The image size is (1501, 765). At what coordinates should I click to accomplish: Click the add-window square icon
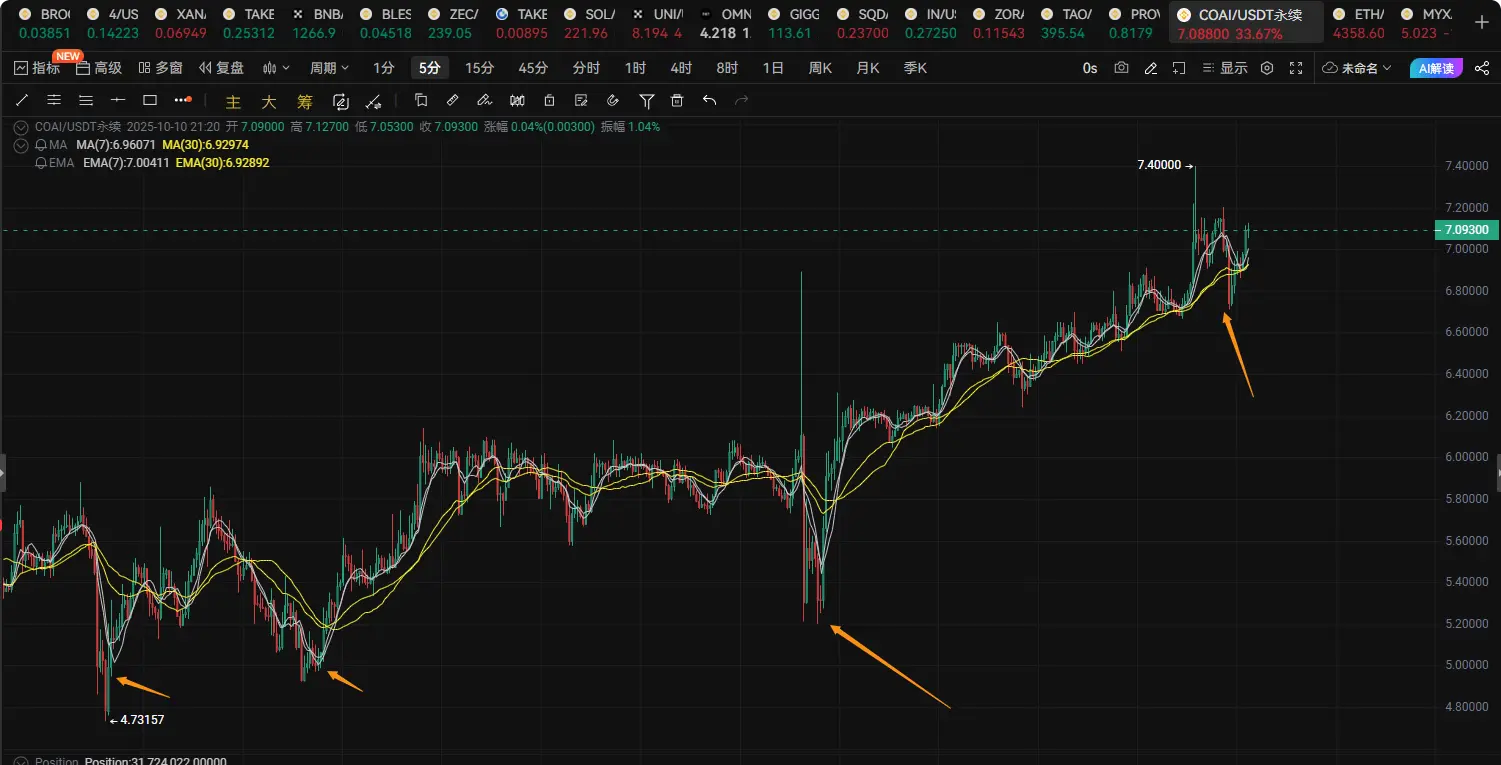click(x=1179, y=68)
